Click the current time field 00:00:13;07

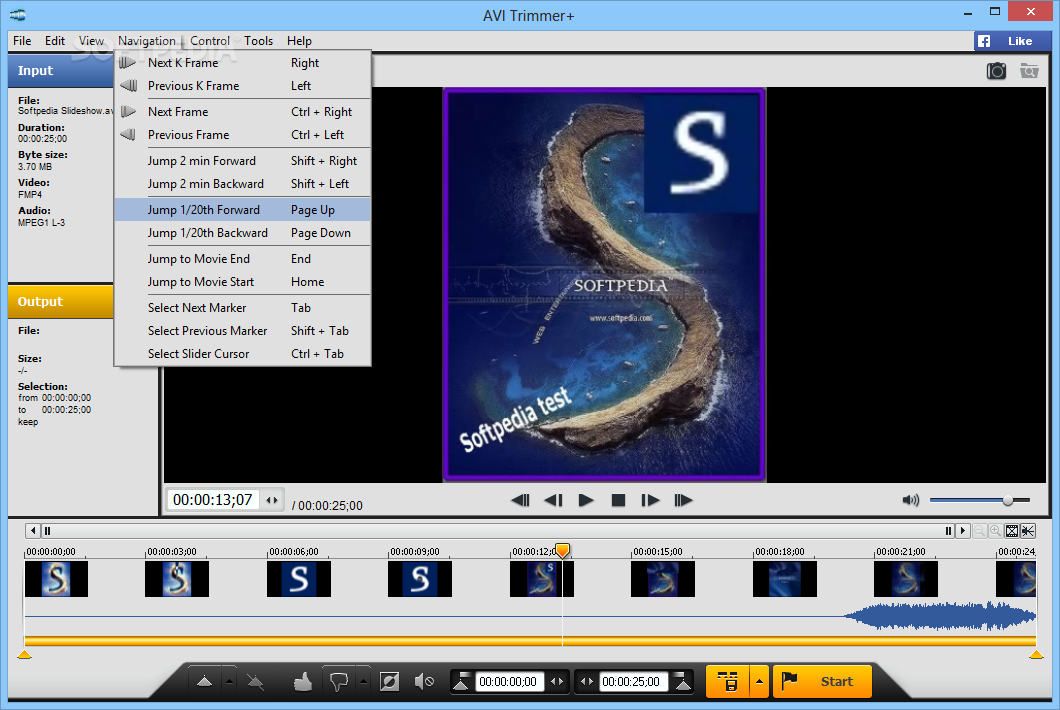tap(213, 500)
